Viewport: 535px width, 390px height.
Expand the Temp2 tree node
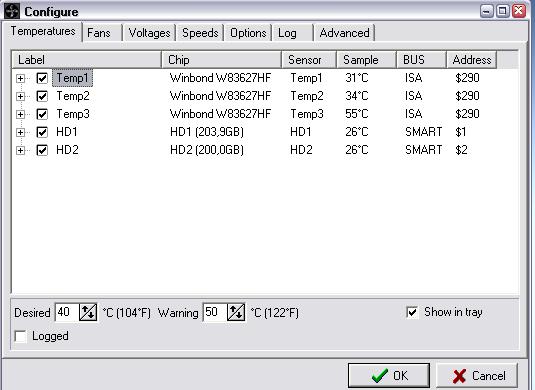[20, 97]
